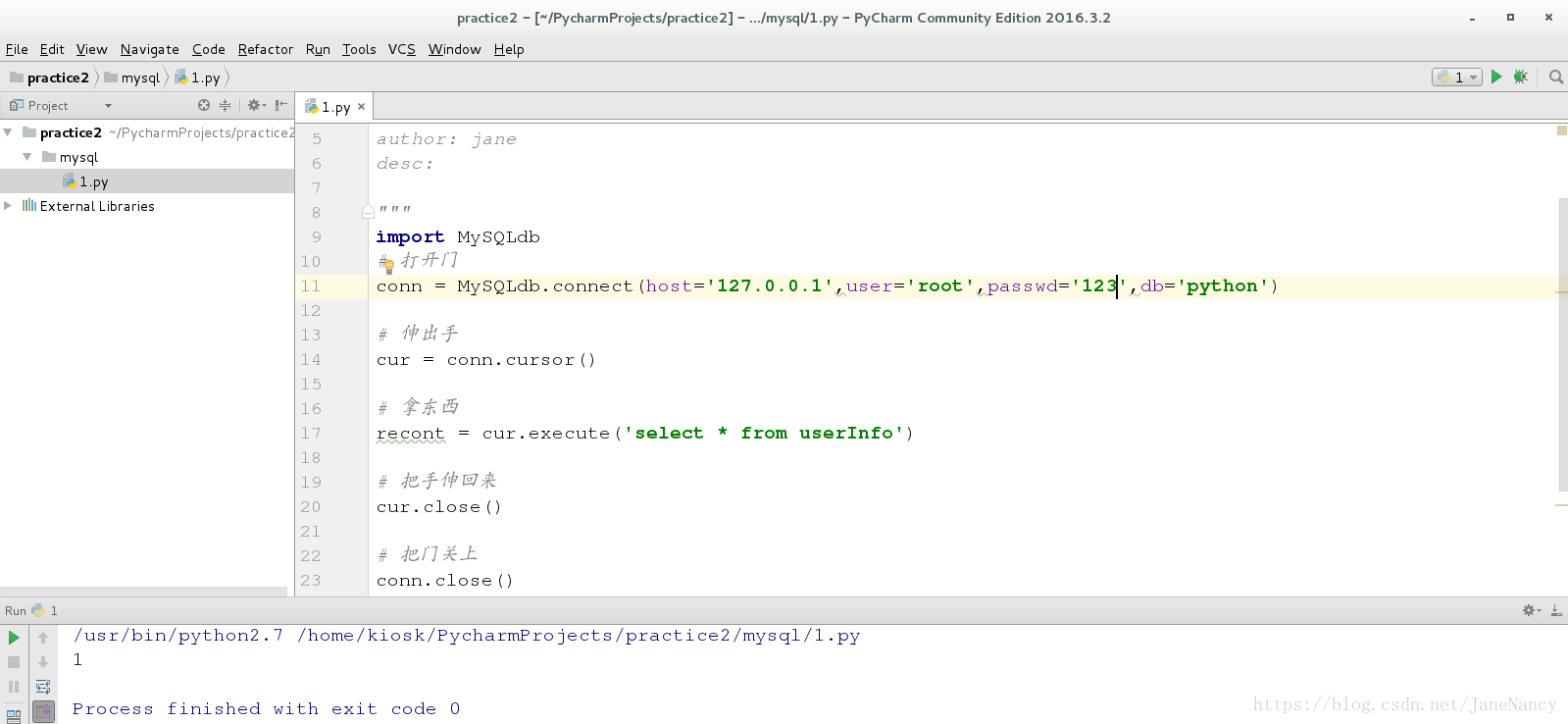
Task: Open the Code menu
Action: pos(209,49)
